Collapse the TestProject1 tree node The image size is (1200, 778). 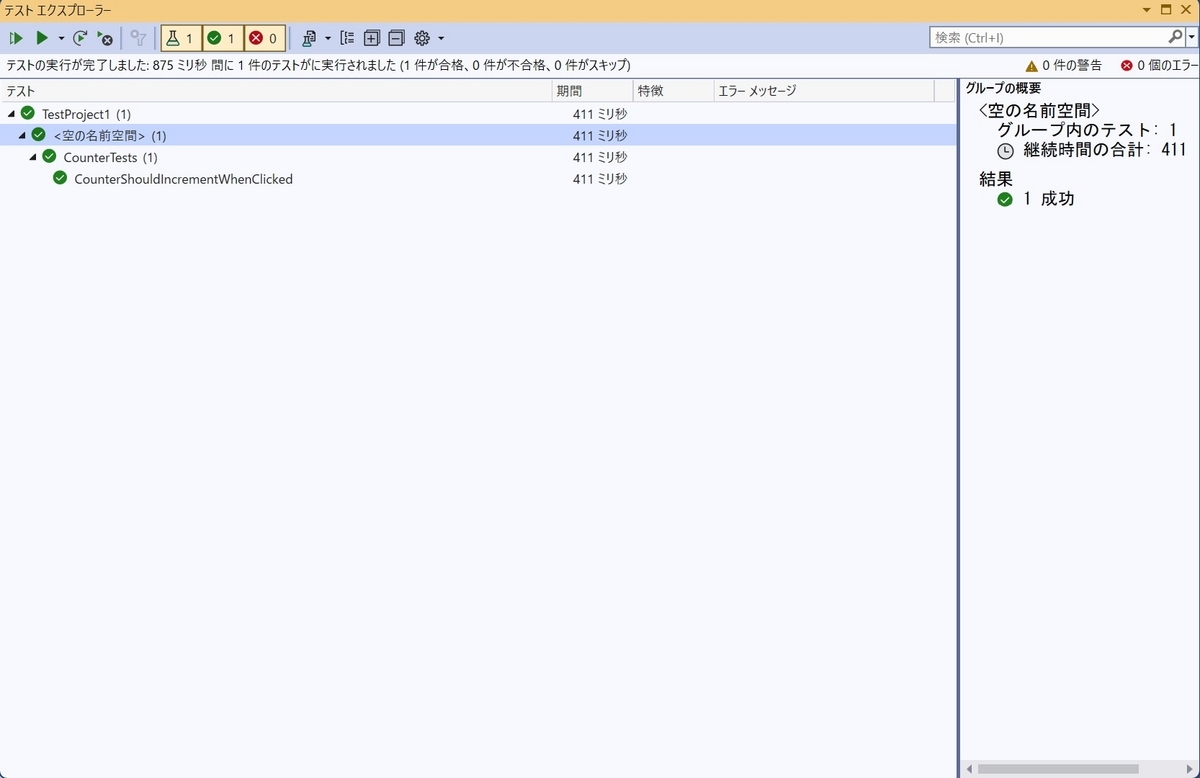(x=11, y=114)
